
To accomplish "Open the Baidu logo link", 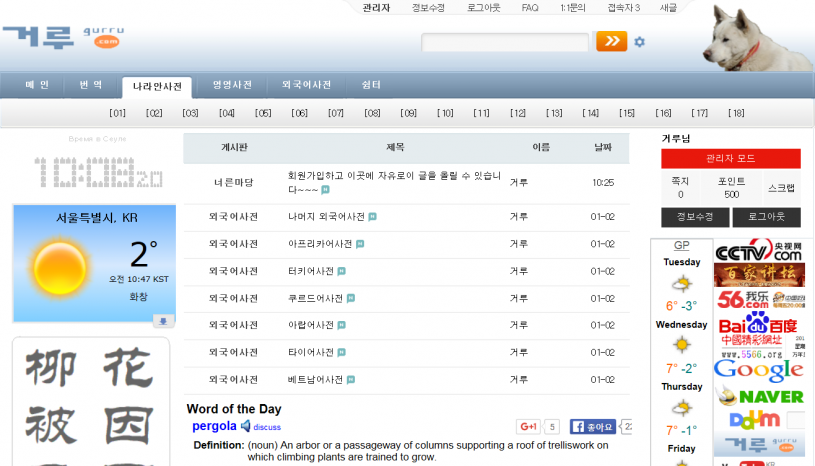I will click(758, 325).
